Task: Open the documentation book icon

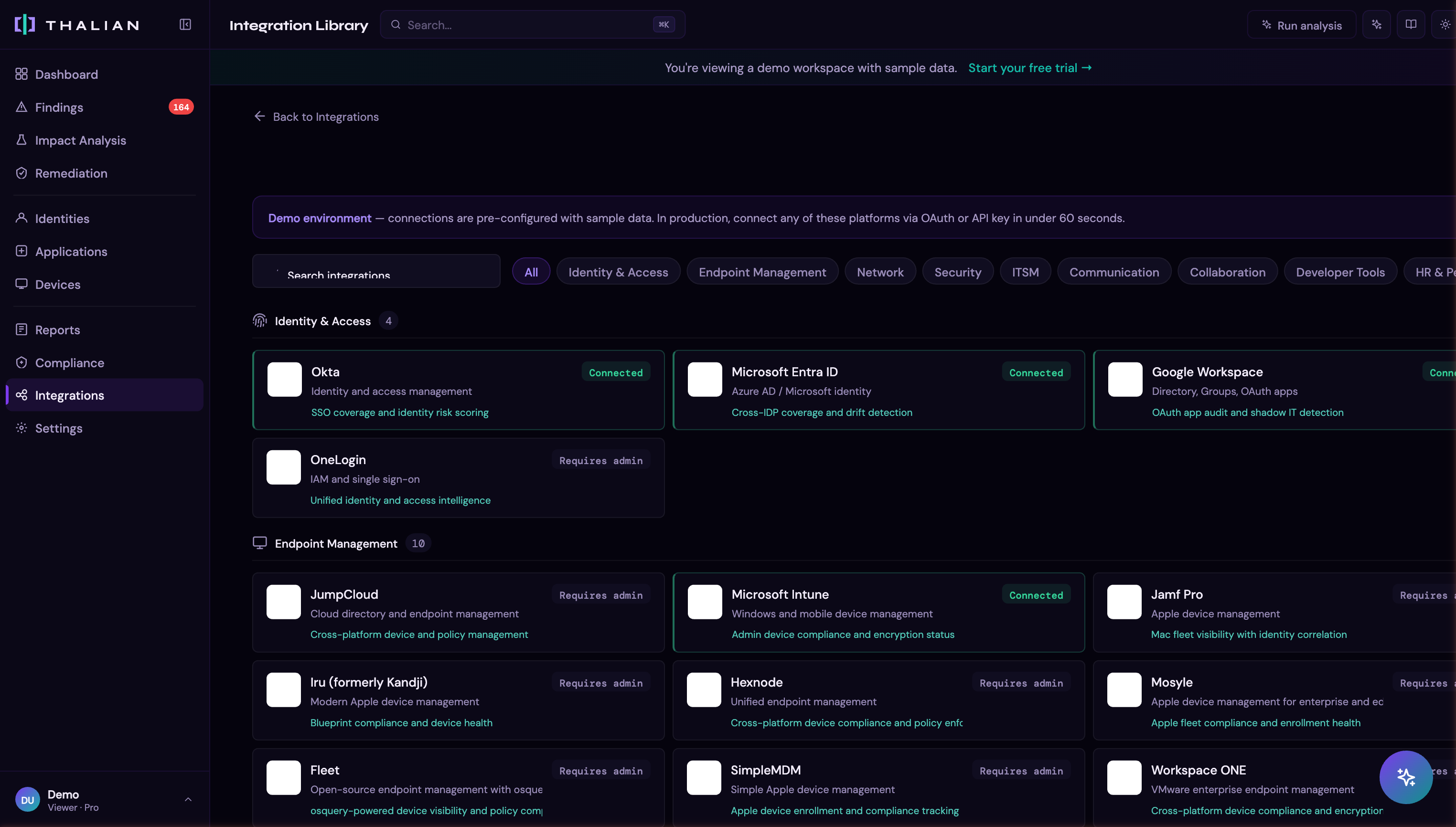Action: pyautogui.click(x=1411, y=24)
